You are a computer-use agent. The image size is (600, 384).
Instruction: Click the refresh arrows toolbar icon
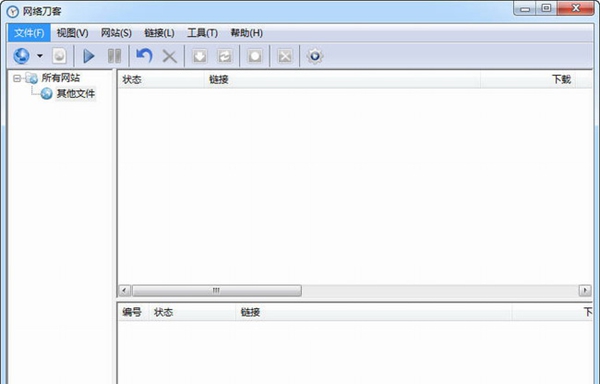click(x=225, y=56)
